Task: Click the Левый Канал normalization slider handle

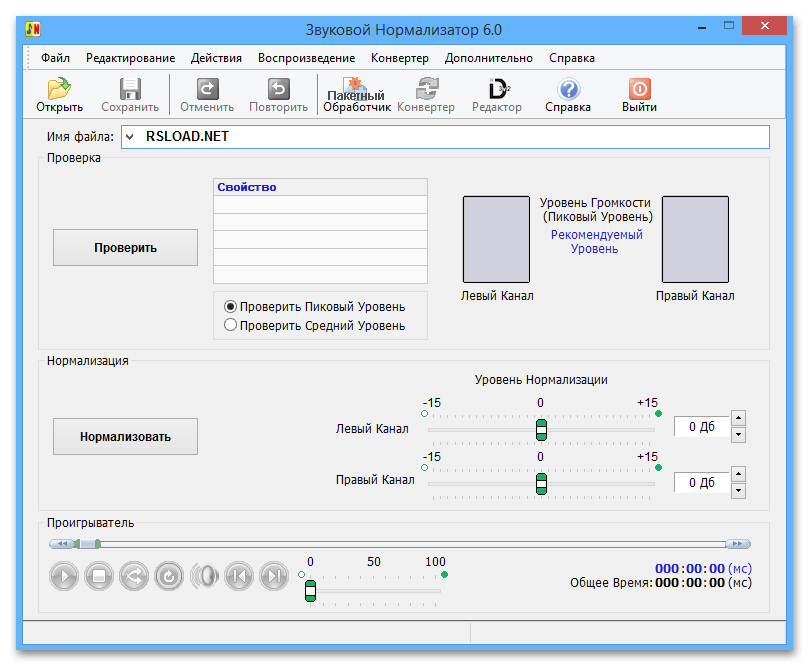Action: (x=541, y=429)
